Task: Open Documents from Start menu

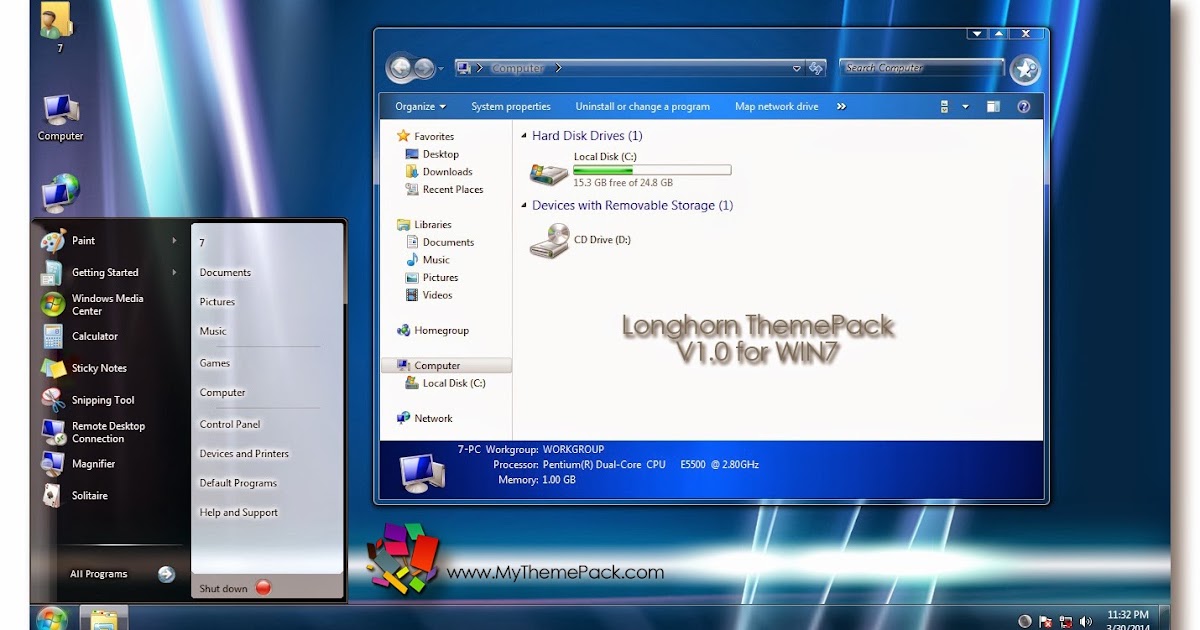Action: click(225, 272)
